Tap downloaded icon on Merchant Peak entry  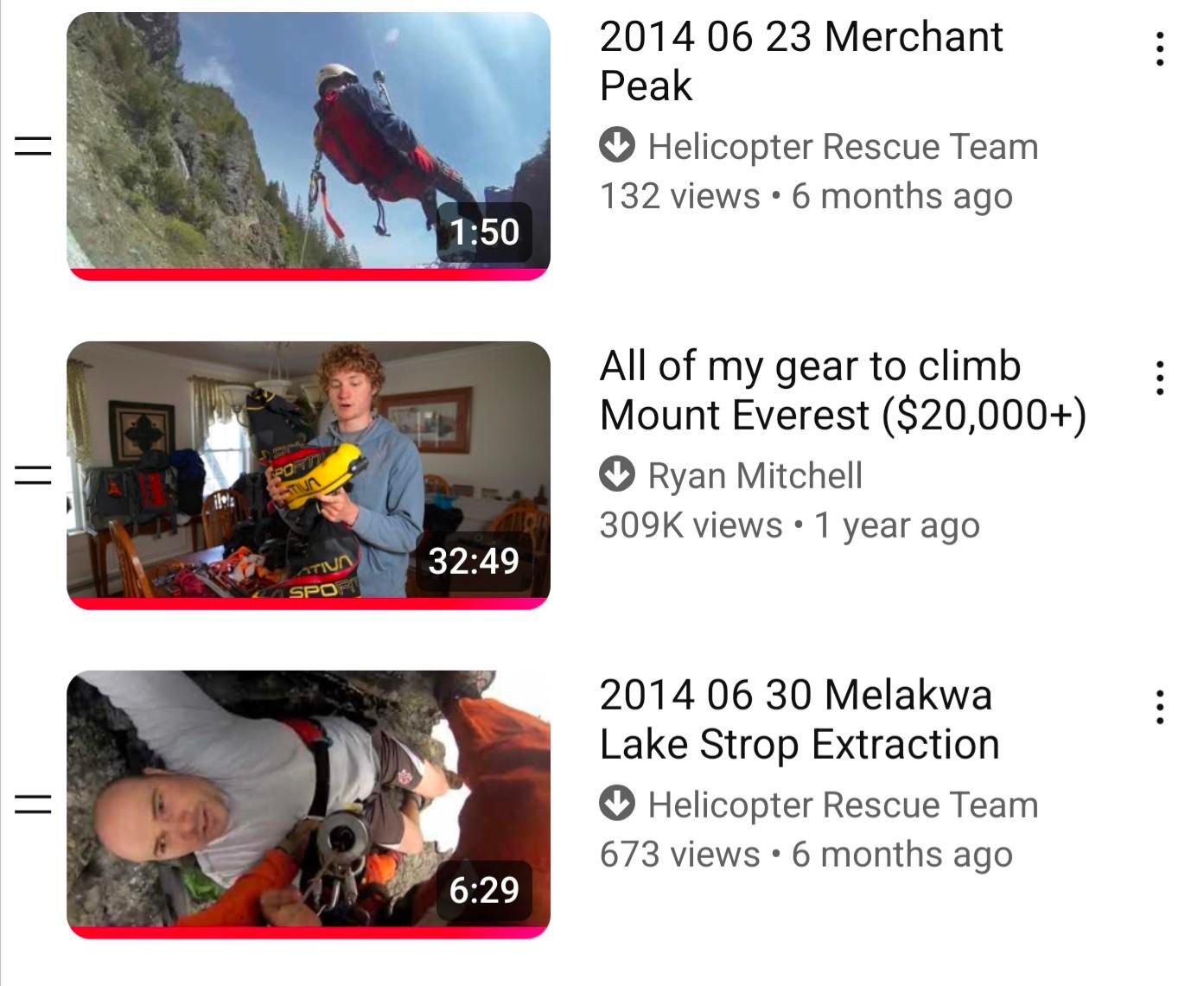(x=617, y=145)
